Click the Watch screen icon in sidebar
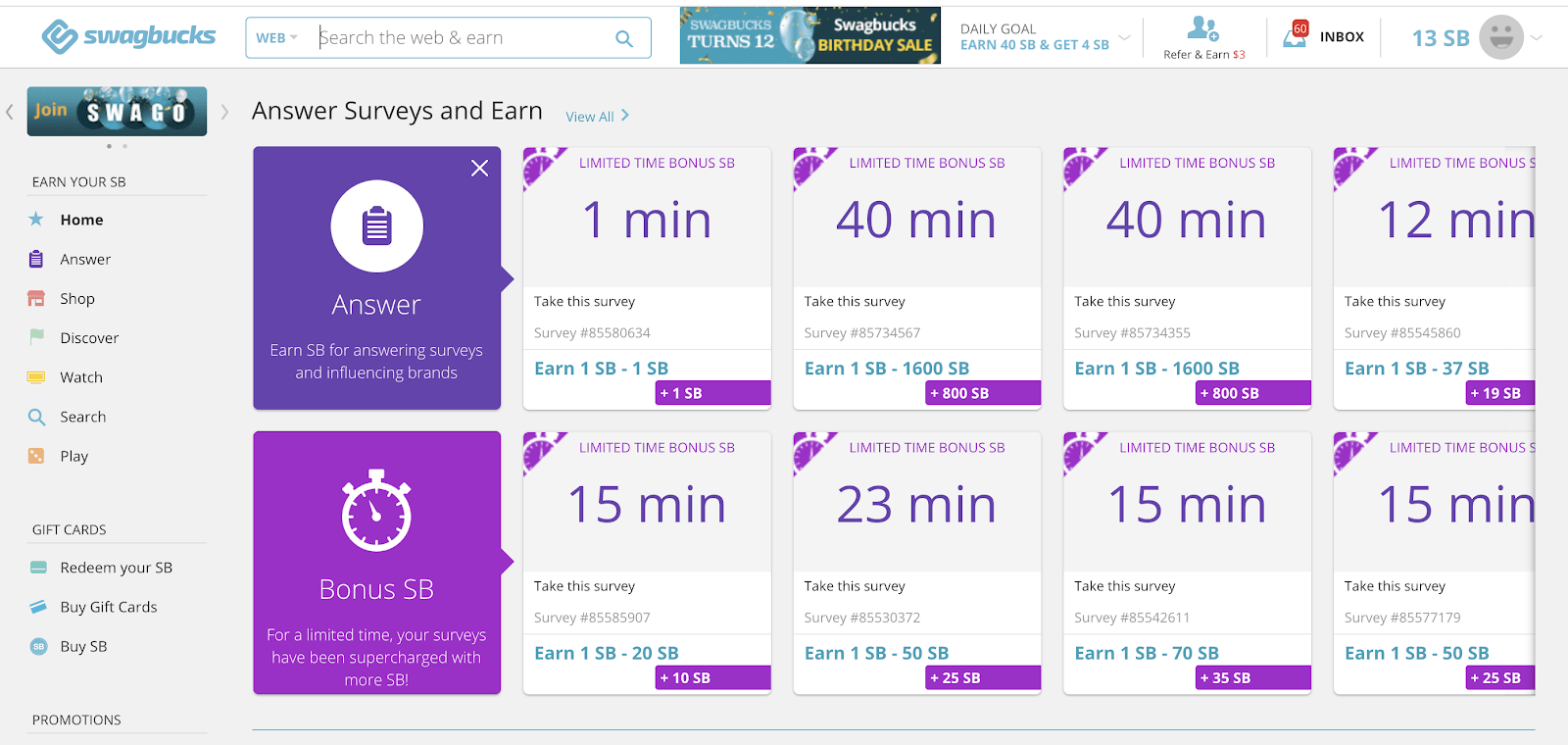 36,377
